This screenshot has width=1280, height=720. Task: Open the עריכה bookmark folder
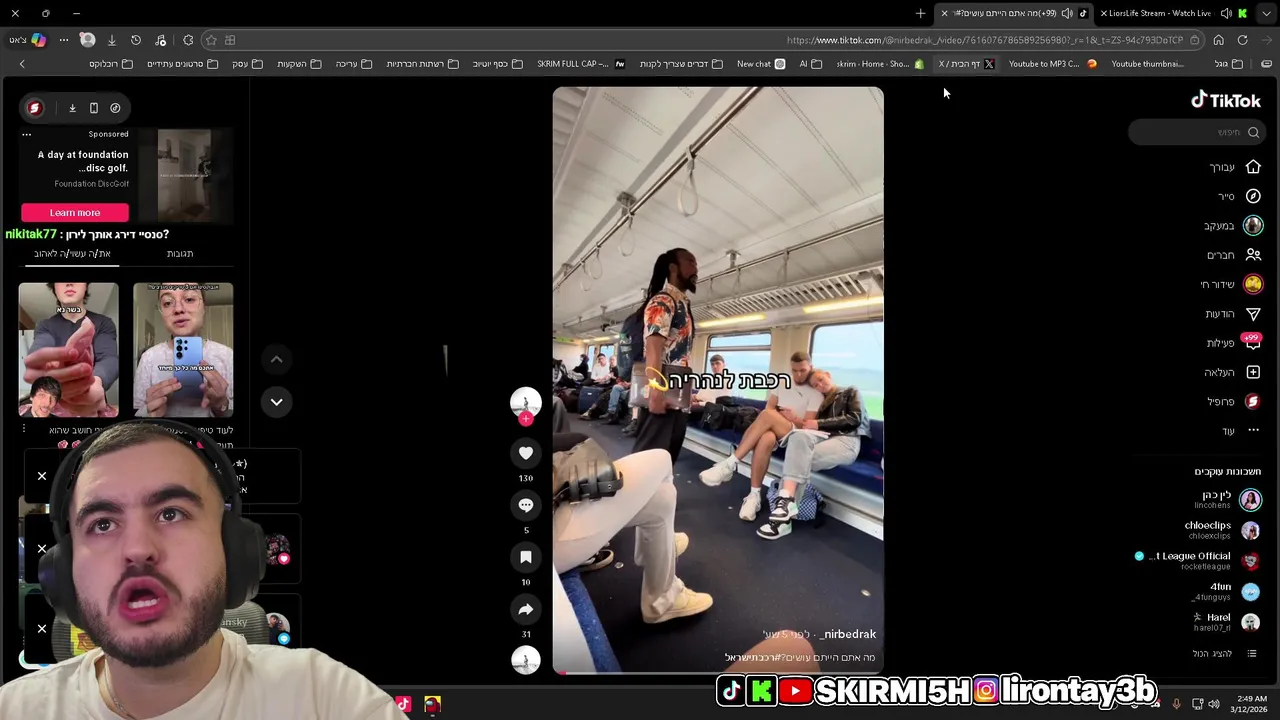(353, 64)
